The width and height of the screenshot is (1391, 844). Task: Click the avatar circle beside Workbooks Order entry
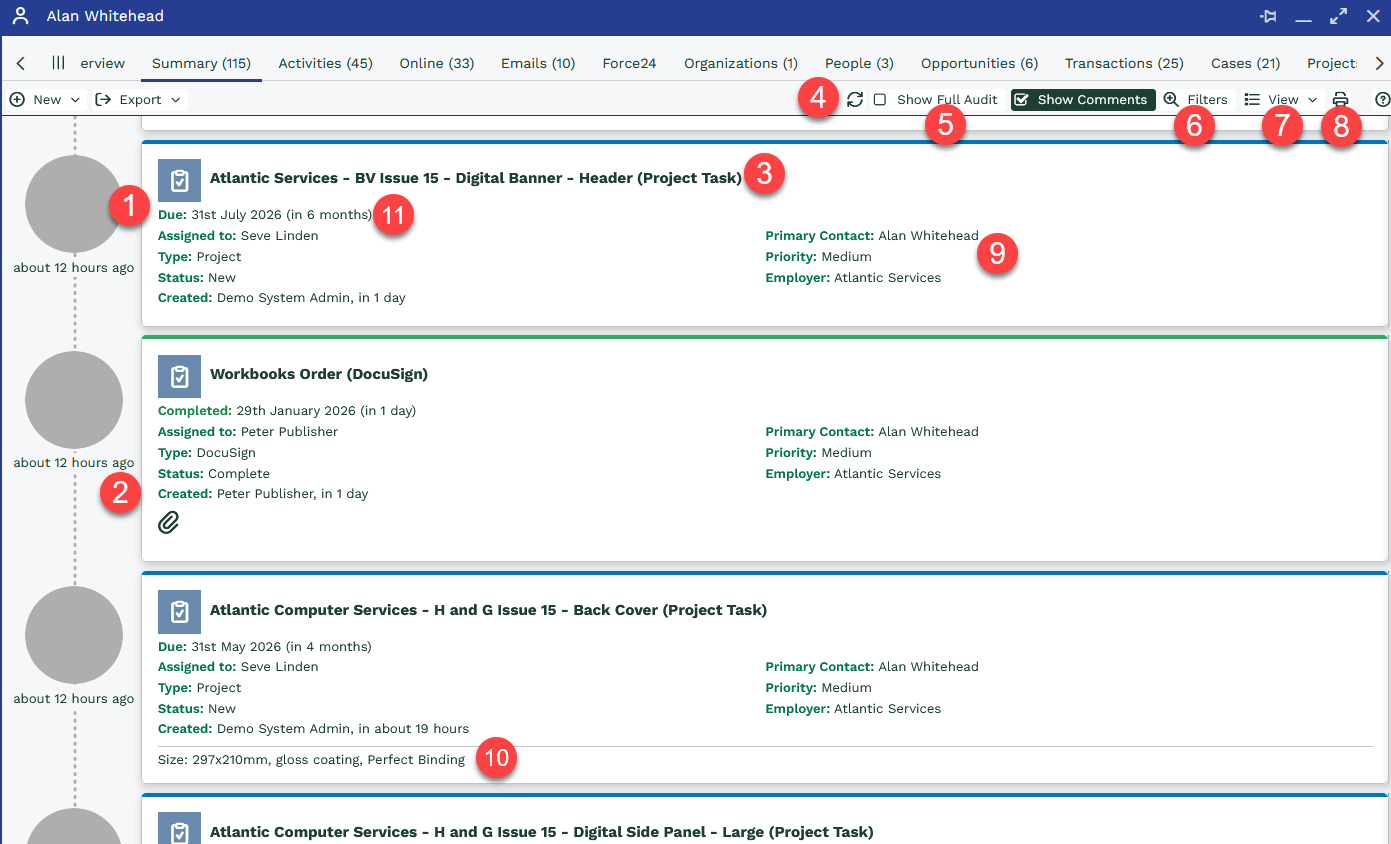[74, 400]
